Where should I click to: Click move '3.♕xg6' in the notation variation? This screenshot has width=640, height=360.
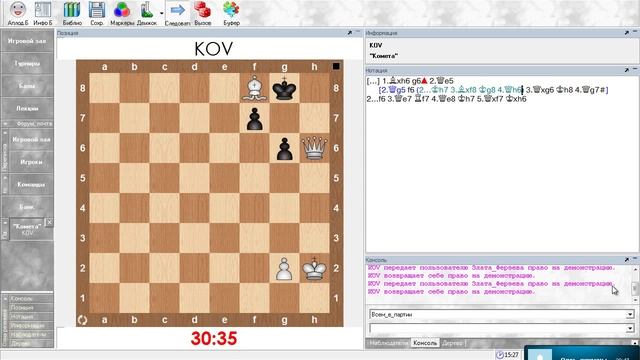coord(541,90)
